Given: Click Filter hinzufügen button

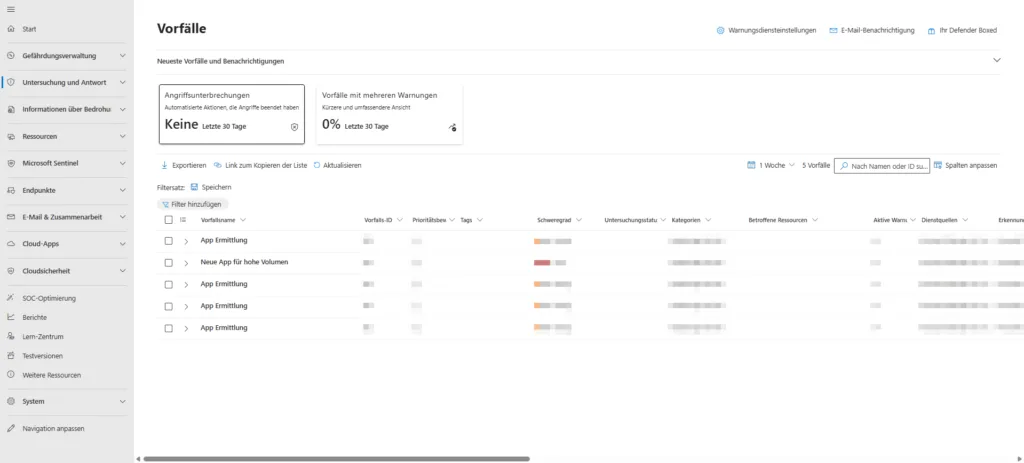Looking at the screenshot, I should 192,204.
